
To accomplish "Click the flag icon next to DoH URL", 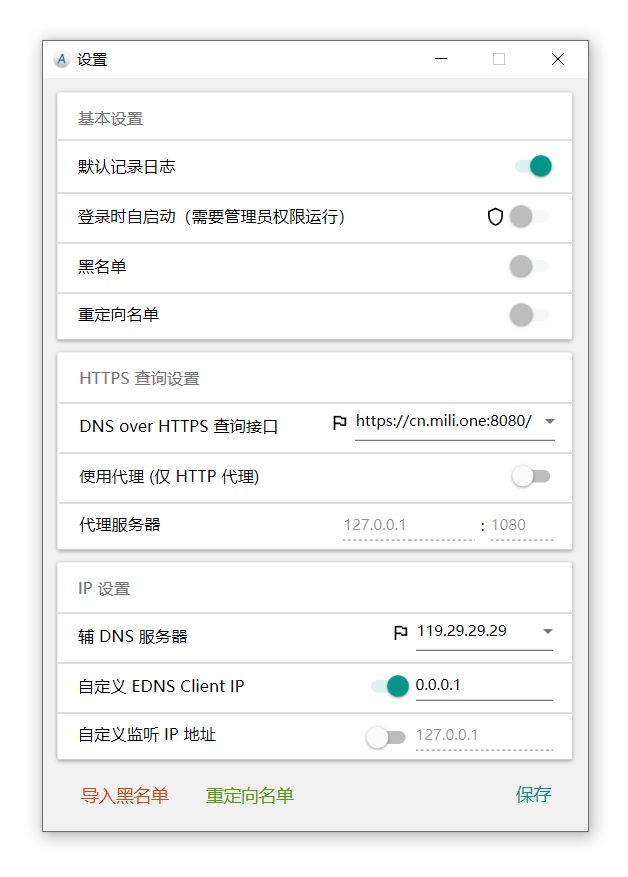I will 340,423.
